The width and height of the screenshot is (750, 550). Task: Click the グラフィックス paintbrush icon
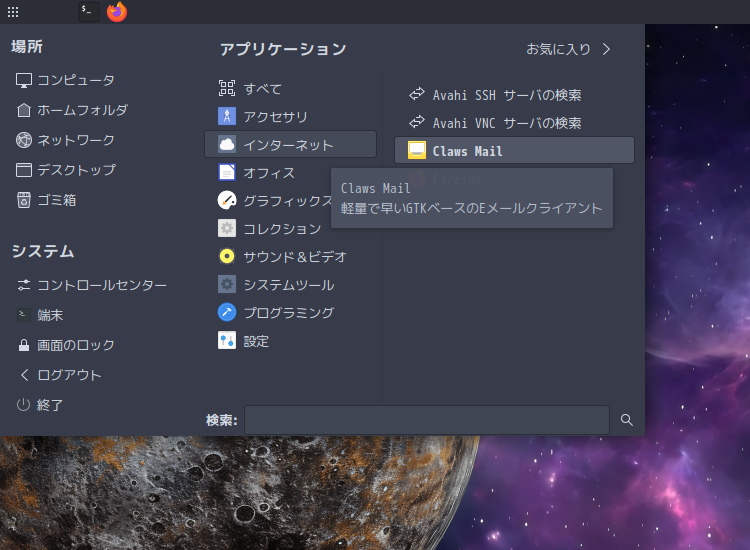227,200
